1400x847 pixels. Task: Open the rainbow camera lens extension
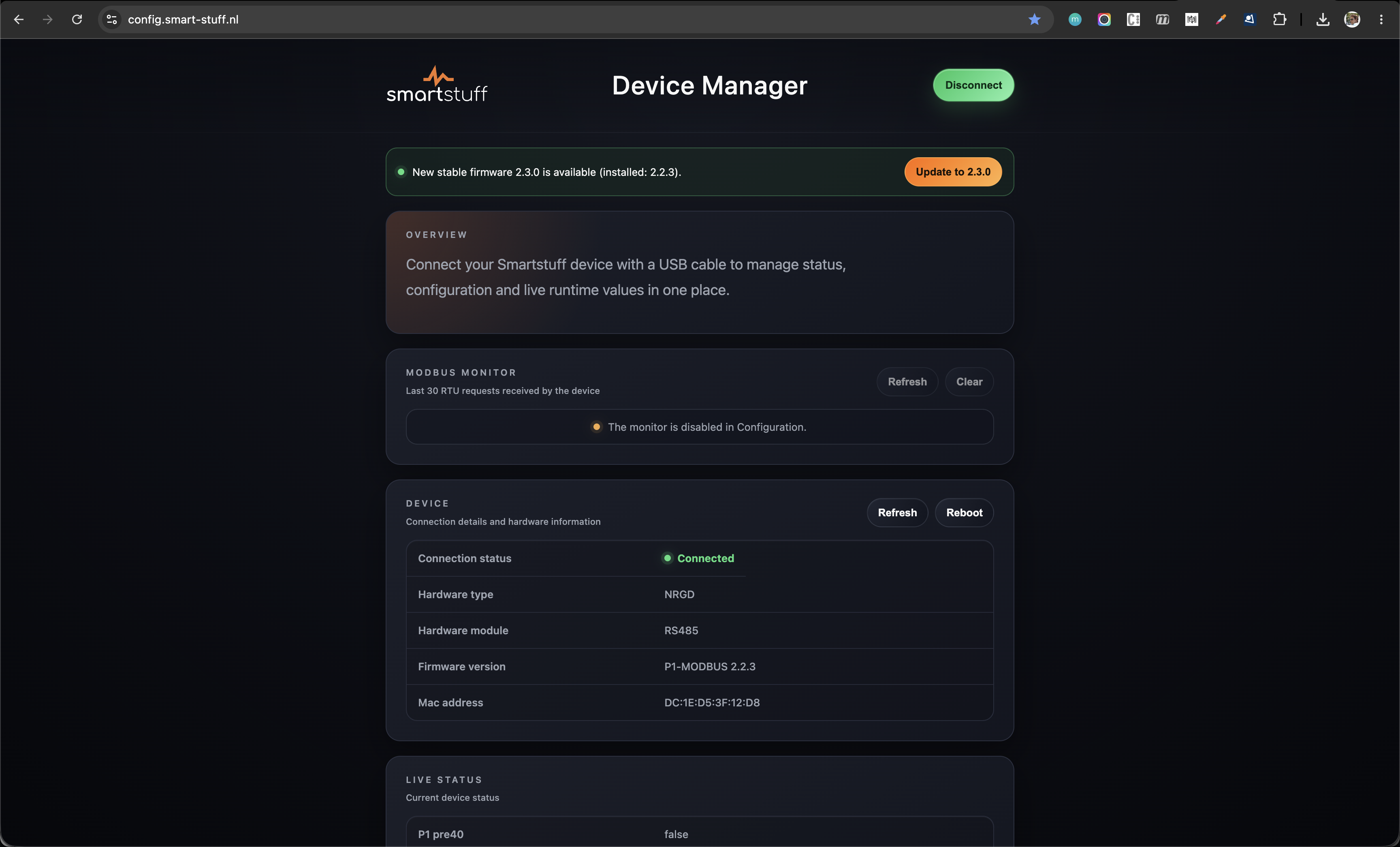coord(1103,19)
